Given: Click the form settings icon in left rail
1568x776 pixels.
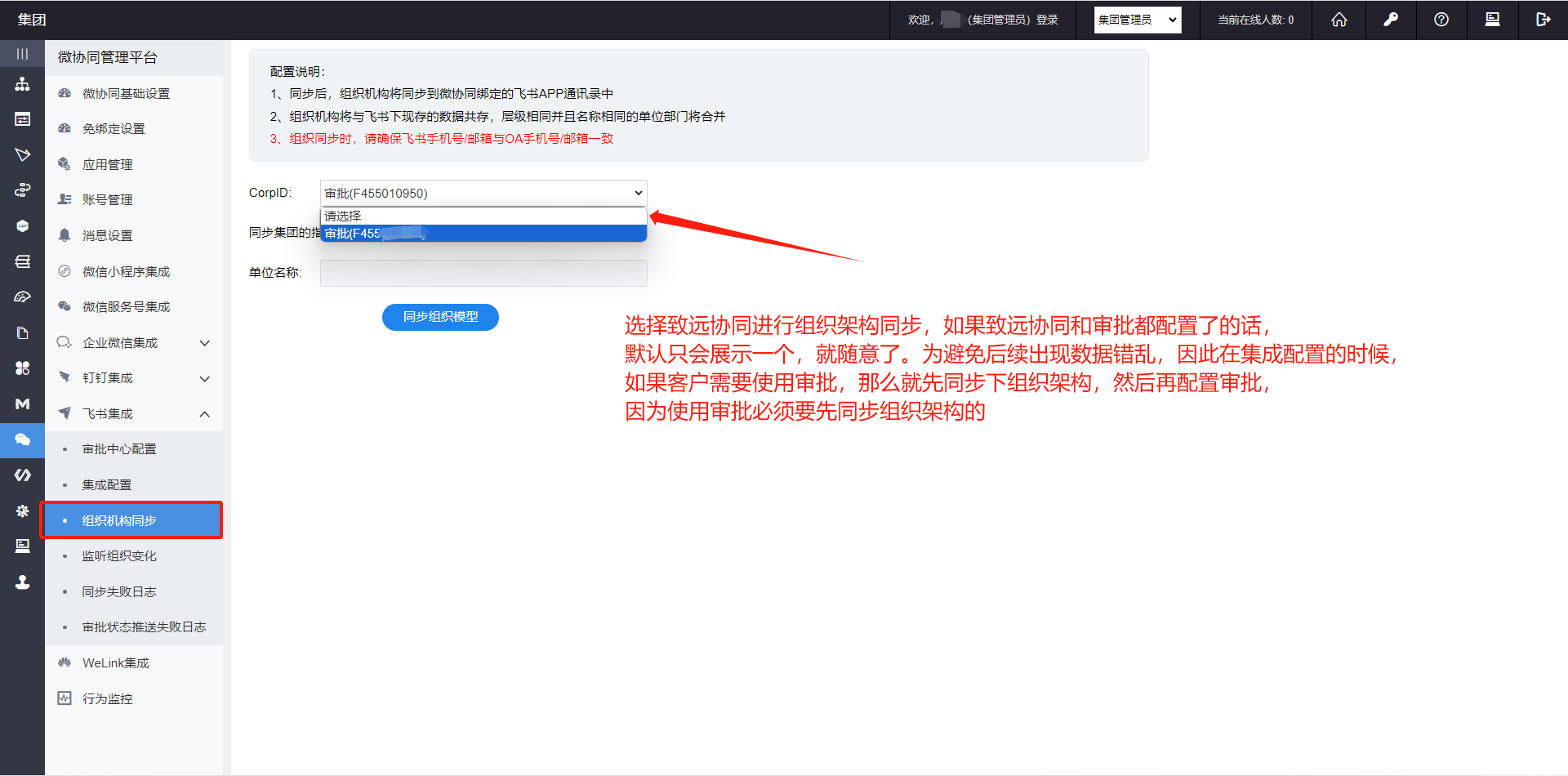Looking at the screenshot, I should pos(22,119).
